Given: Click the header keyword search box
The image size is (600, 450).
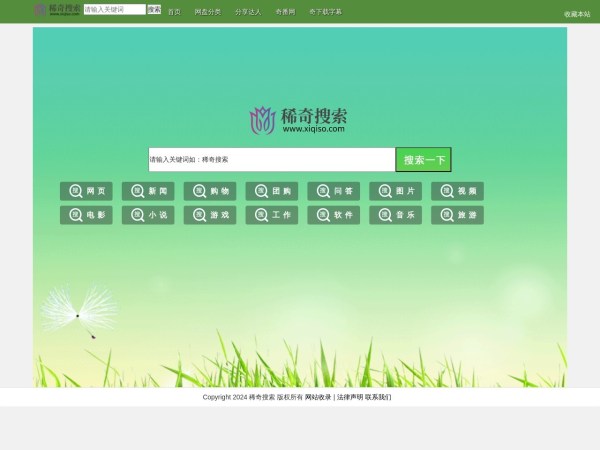Looking at the screenshot, I should pyautogui.click(x=114, y=9).
